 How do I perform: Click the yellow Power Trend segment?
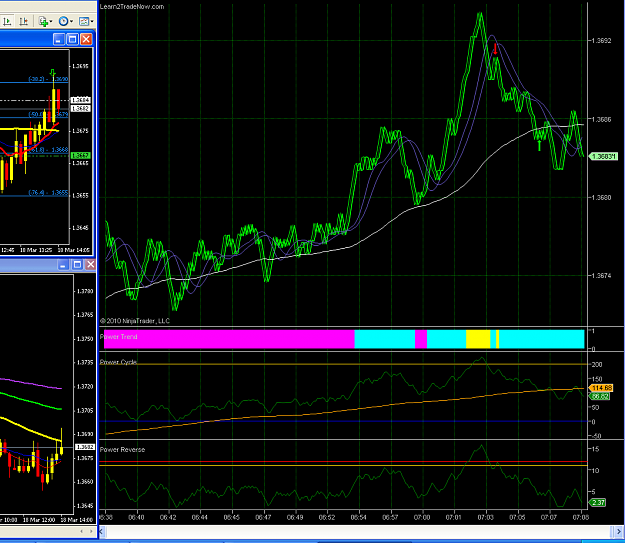coord(478,339)
